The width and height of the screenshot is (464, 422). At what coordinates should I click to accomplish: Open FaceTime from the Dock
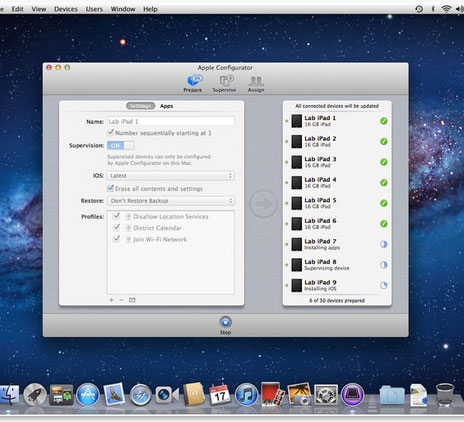point(167,395)
